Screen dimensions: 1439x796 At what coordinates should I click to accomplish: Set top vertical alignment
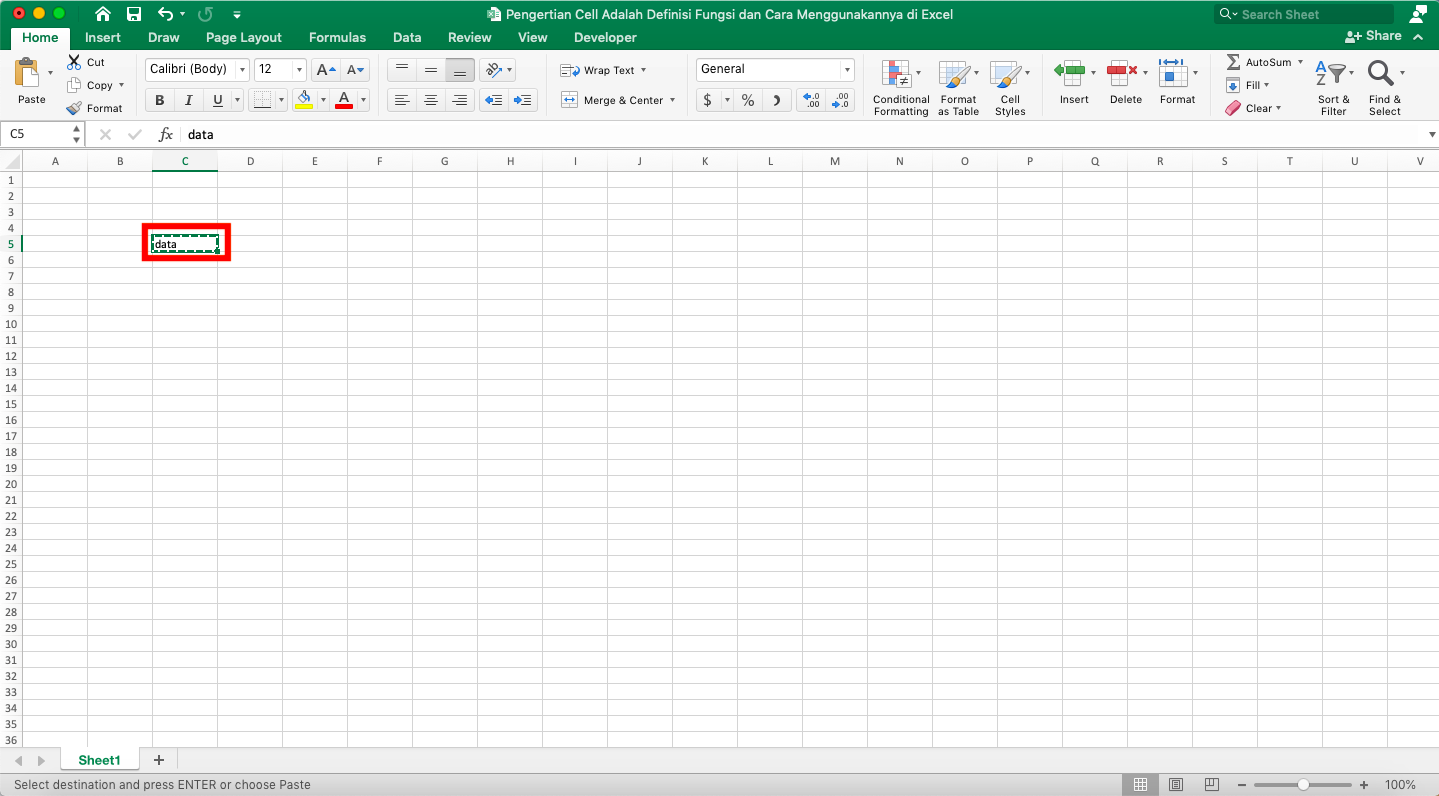[402, 70]
